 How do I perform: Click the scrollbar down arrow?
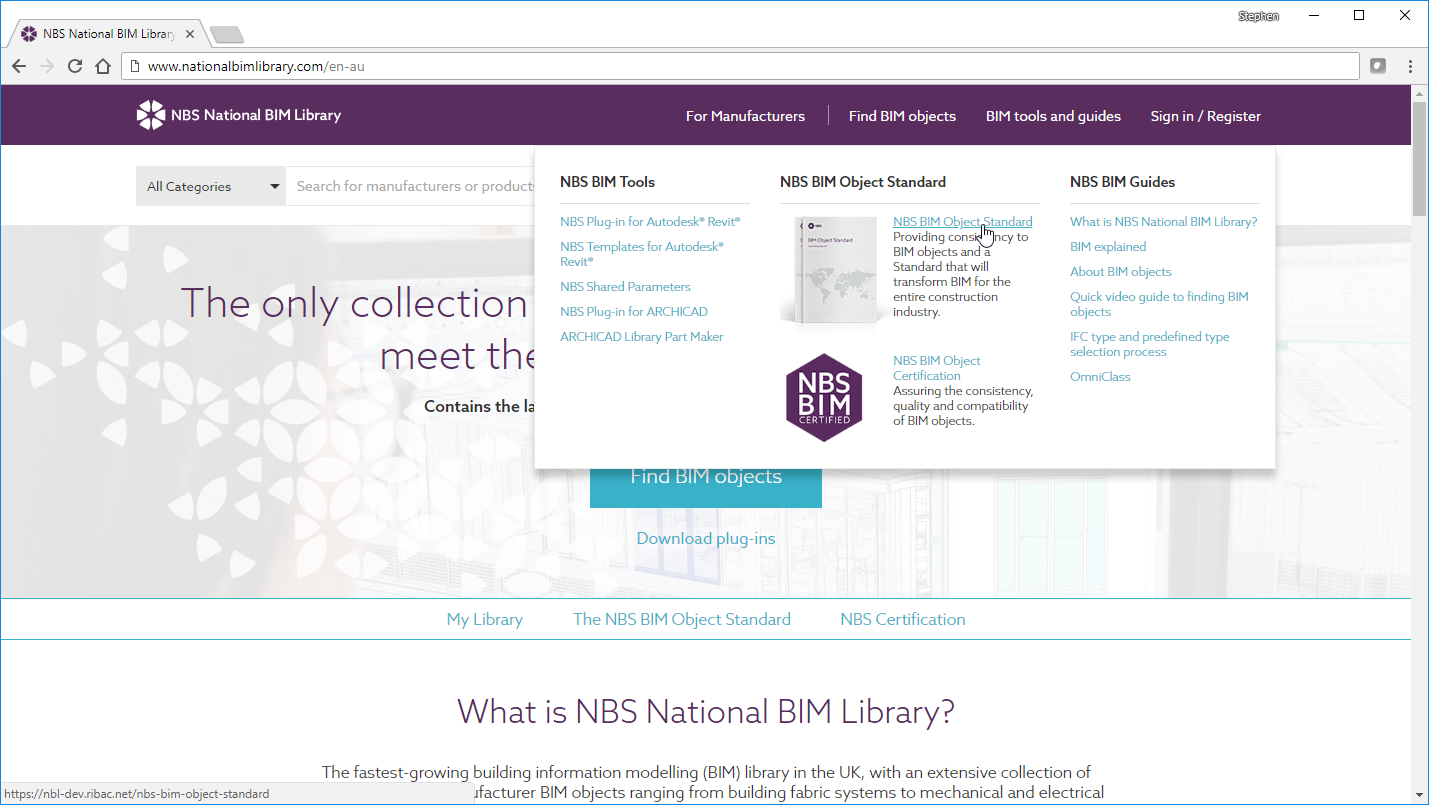(1419, 795)
